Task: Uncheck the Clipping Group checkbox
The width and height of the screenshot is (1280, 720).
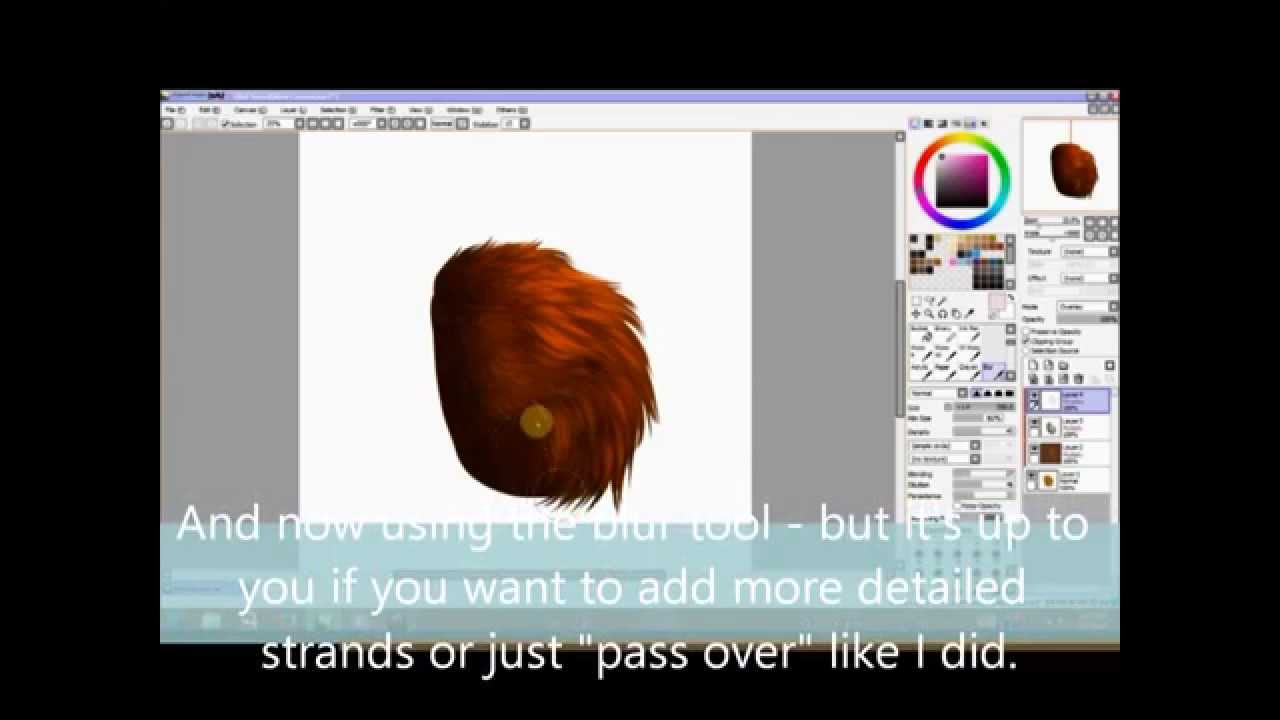Action: click(1027, 341)
